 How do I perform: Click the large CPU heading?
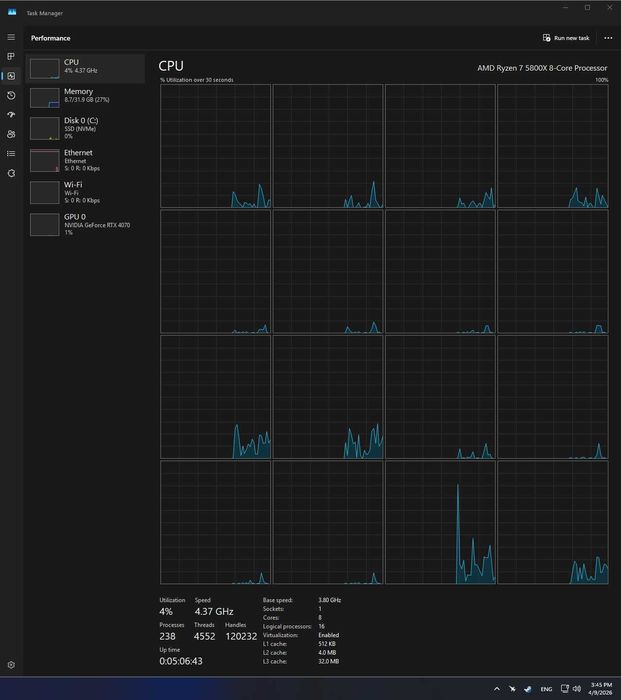(171, 66)
